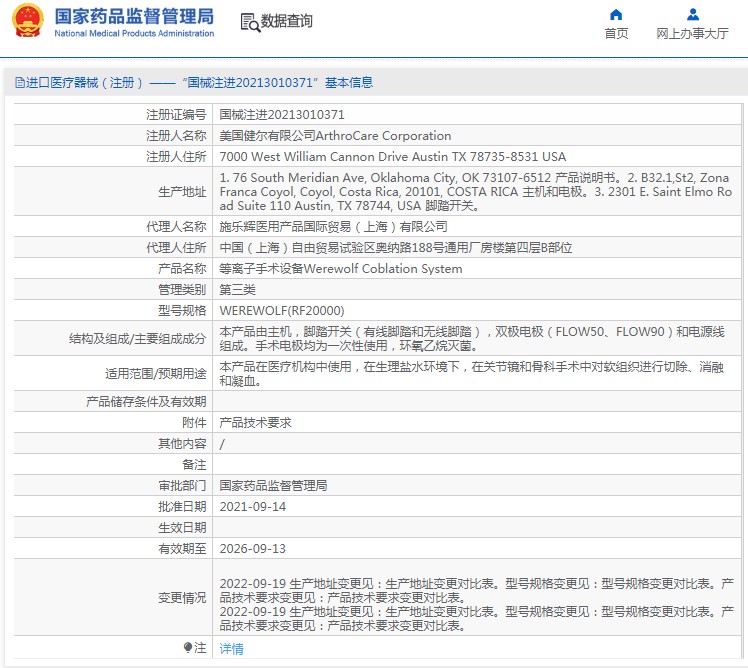The image size is (748, 668).
Task: Click 管理类别 row label
Action: click(x=182, y=290)
